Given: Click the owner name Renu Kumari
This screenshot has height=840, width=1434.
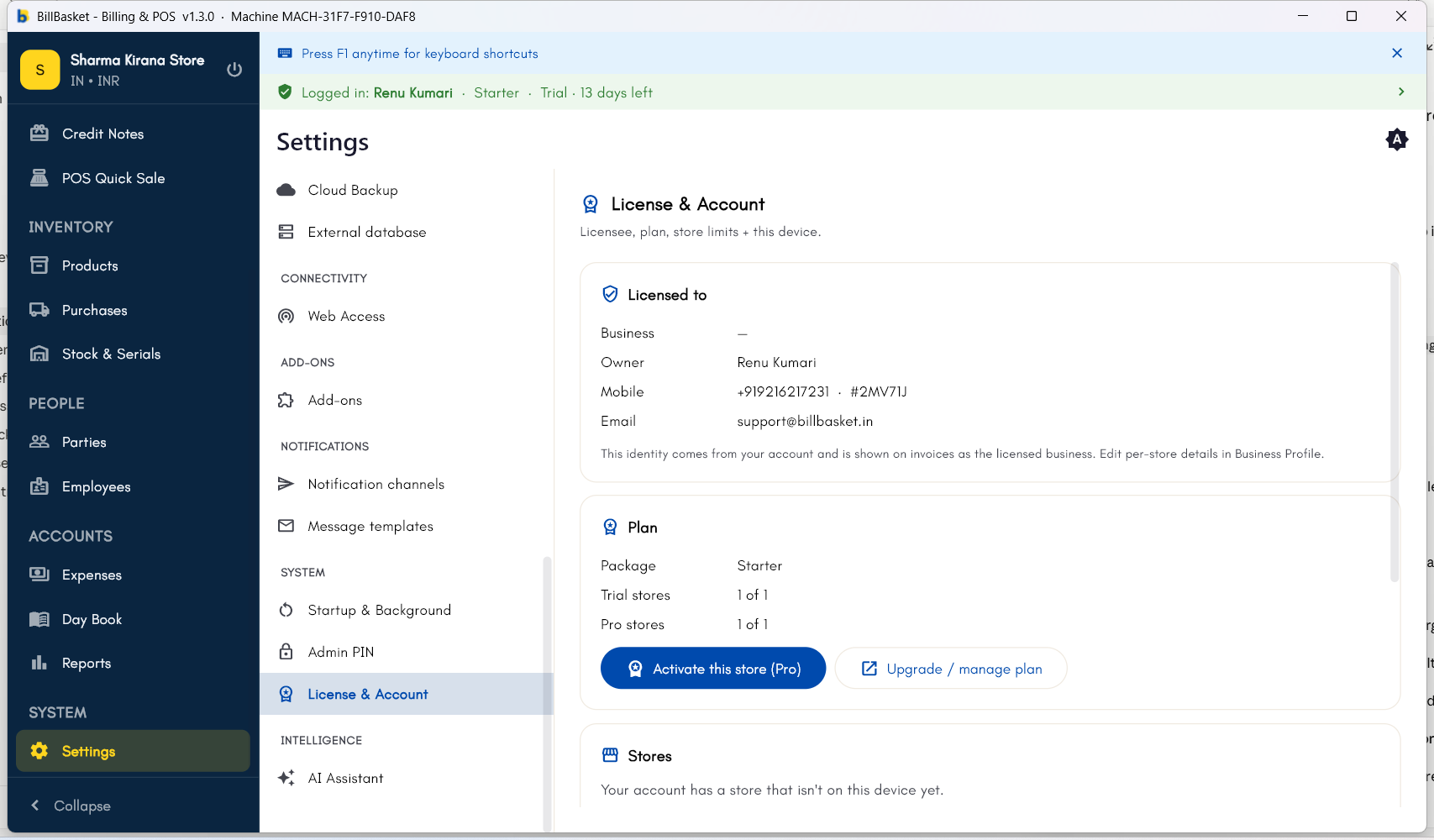Looking at the screenshot, I should click(776, 362).
